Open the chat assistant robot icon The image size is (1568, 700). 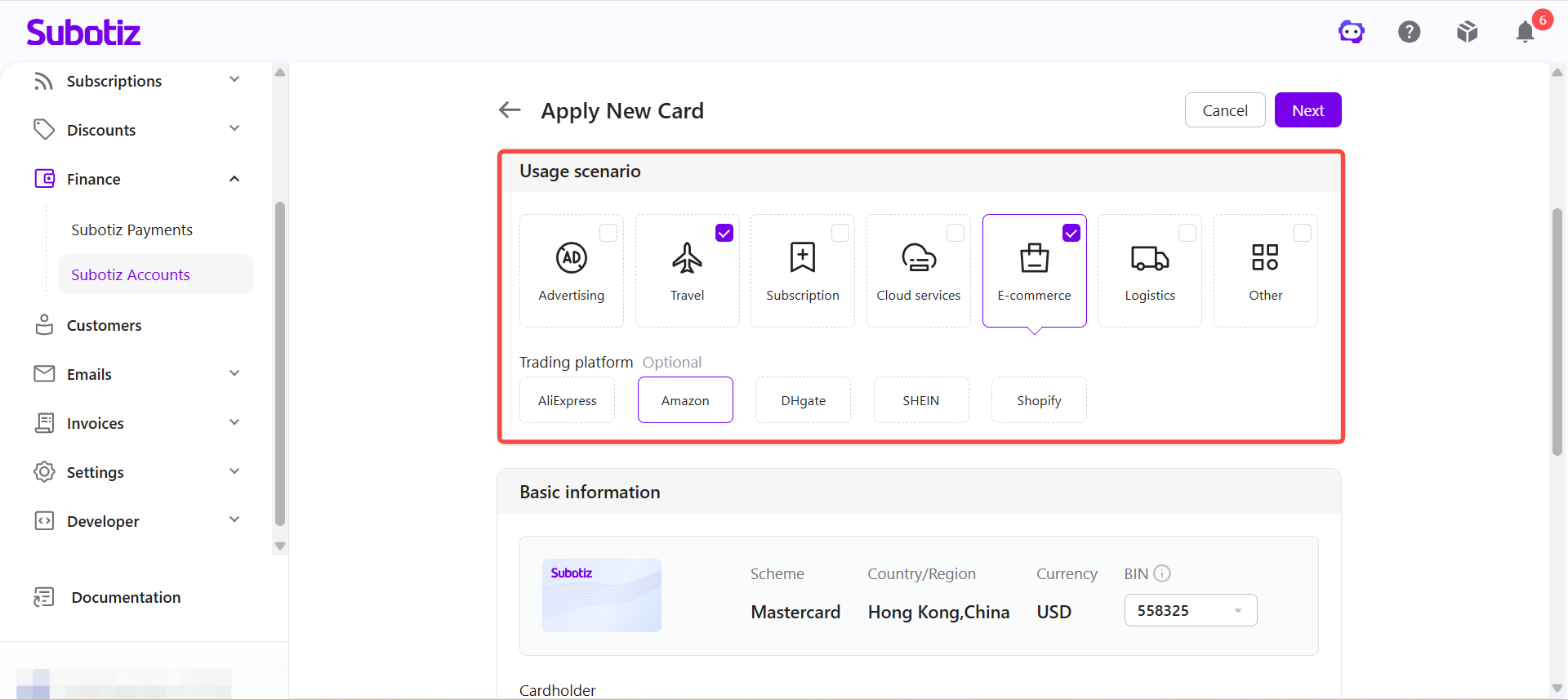click(1352, 32)
